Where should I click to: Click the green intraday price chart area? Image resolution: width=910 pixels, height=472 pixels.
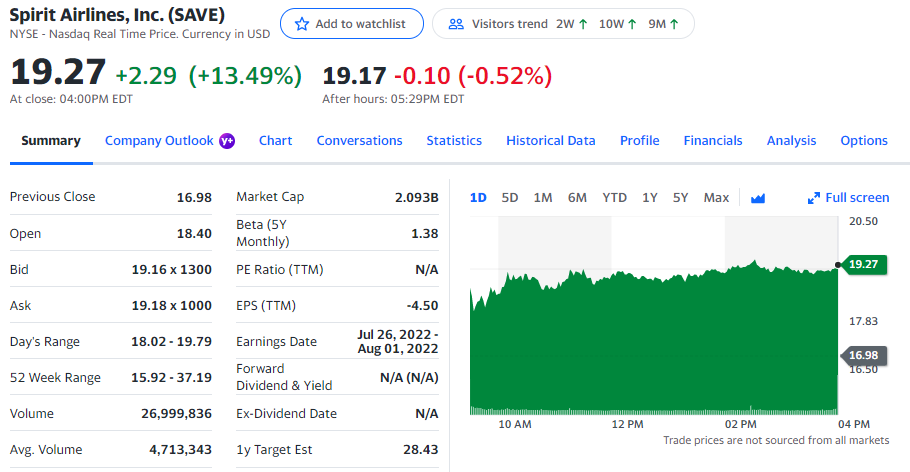[x=653, y=343]
